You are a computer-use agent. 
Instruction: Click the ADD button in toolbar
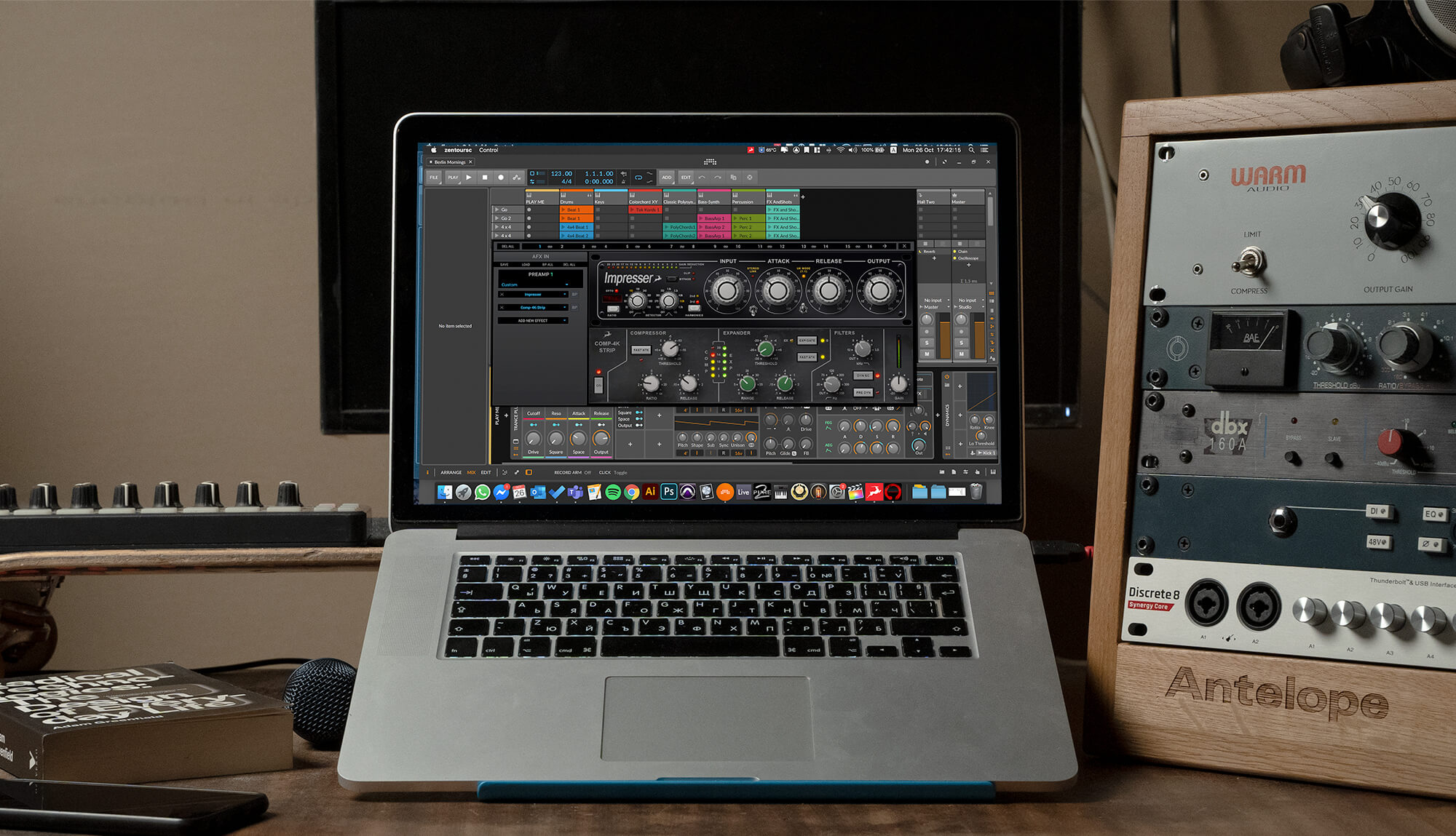(667, 178)
